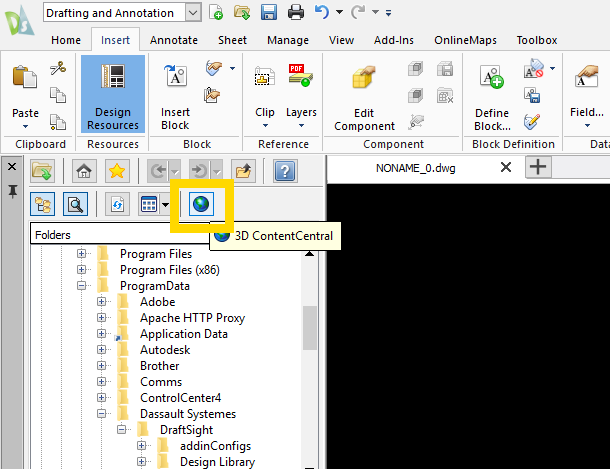Image resolution: width=610 pixels, height=469 pixels.
Task: Select the Brother folder in tree
Action: (x=160, y=366)
